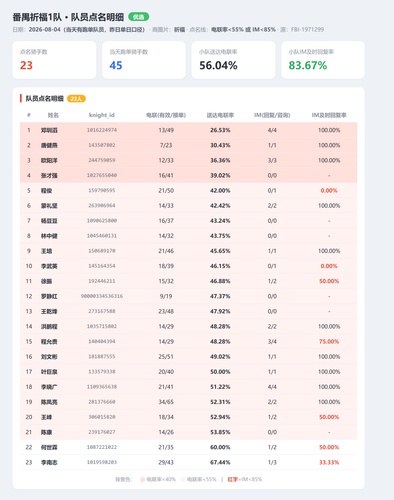Click the 13/49 call count cell
This screenshot has width=394, height=500.
pyautogui.click(x=166, y=130)
